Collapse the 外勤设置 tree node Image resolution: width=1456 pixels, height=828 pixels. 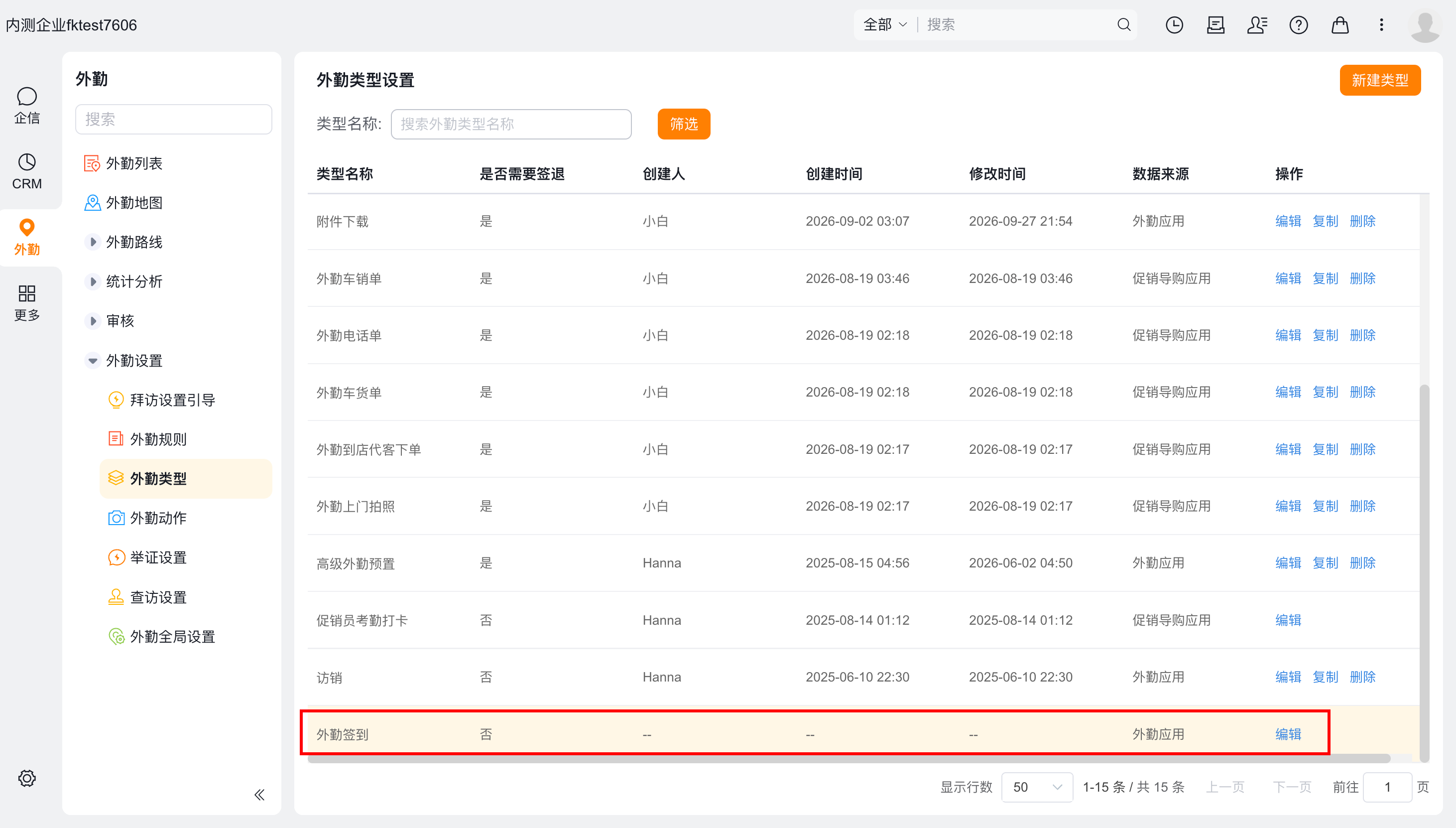[93, 361]
